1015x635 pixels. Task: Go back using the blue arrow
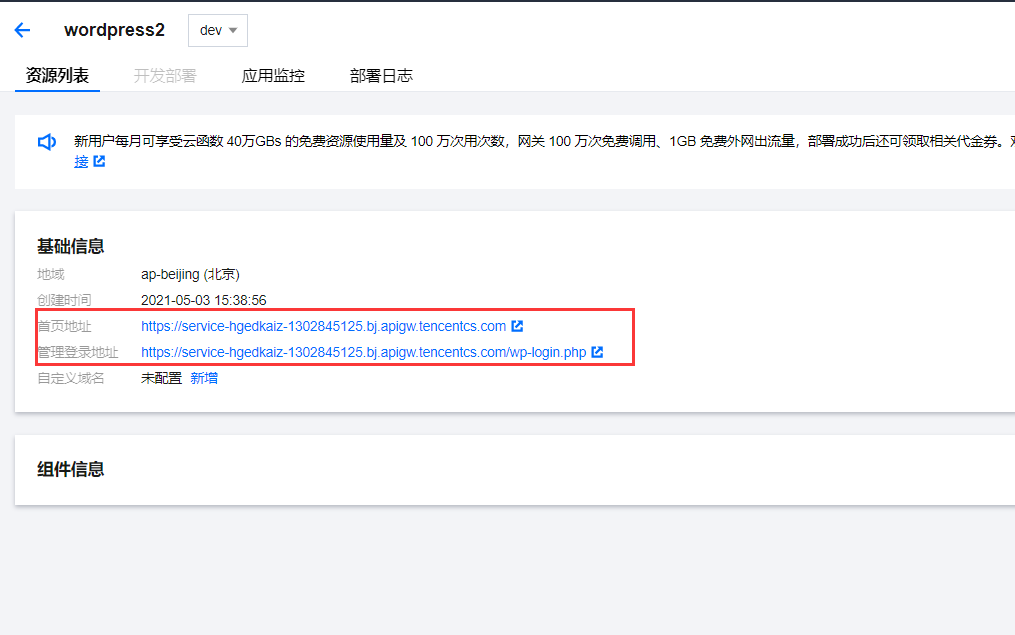(23, 30)
